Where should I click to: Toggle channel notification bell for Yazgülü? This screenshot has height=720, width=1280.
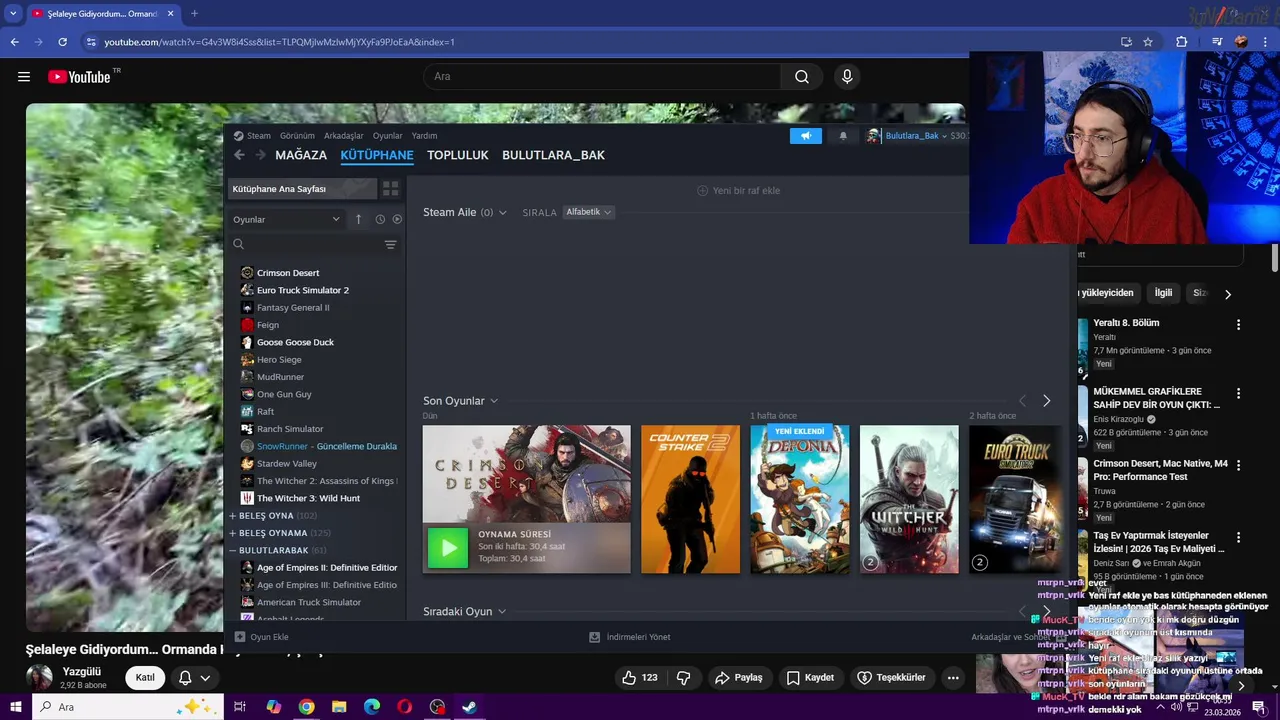pos(193,678)
